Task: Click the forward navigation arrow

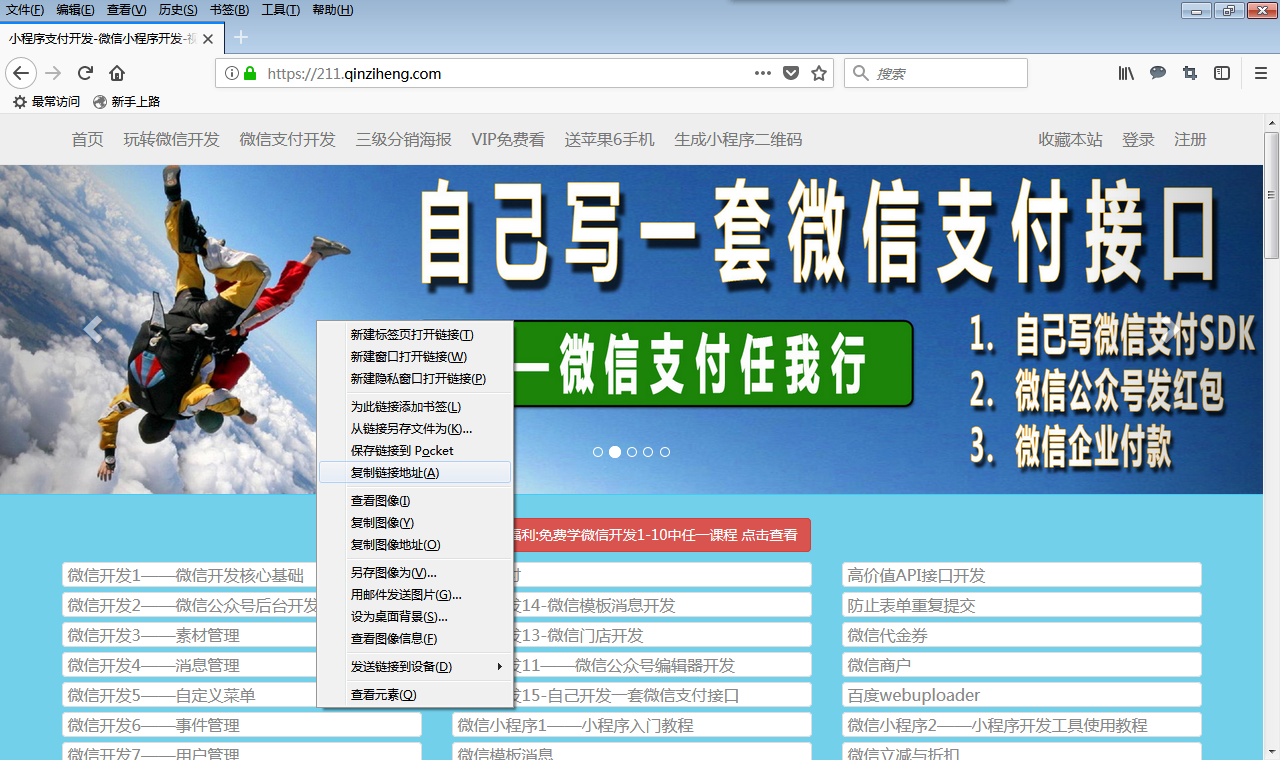Action: coord(53,73)
